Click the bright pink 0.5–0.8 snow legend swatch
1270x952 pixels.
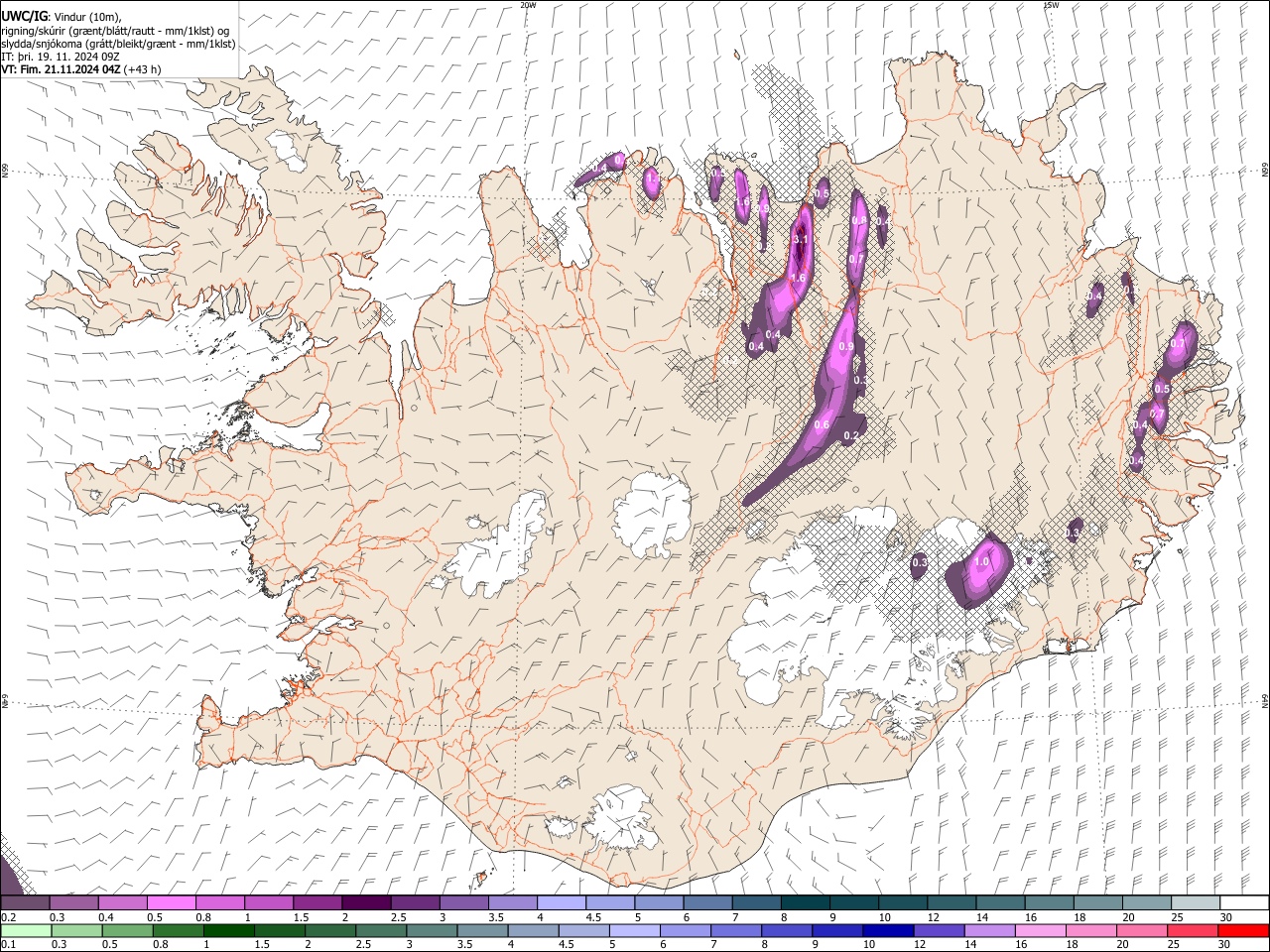(x=172, y=902)
